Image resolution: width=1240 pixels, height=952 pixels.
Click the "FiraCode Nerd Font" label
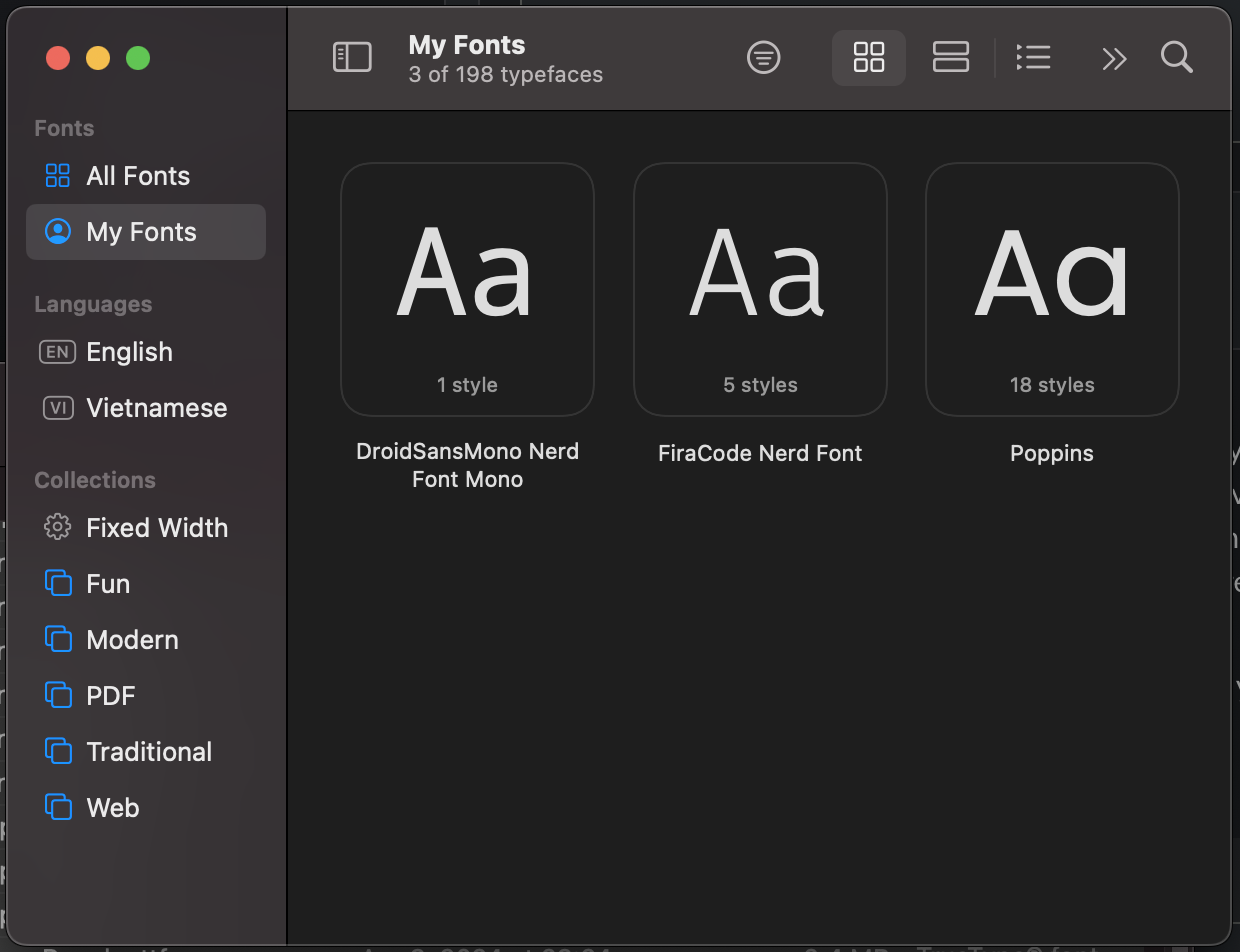coord(760,453)
